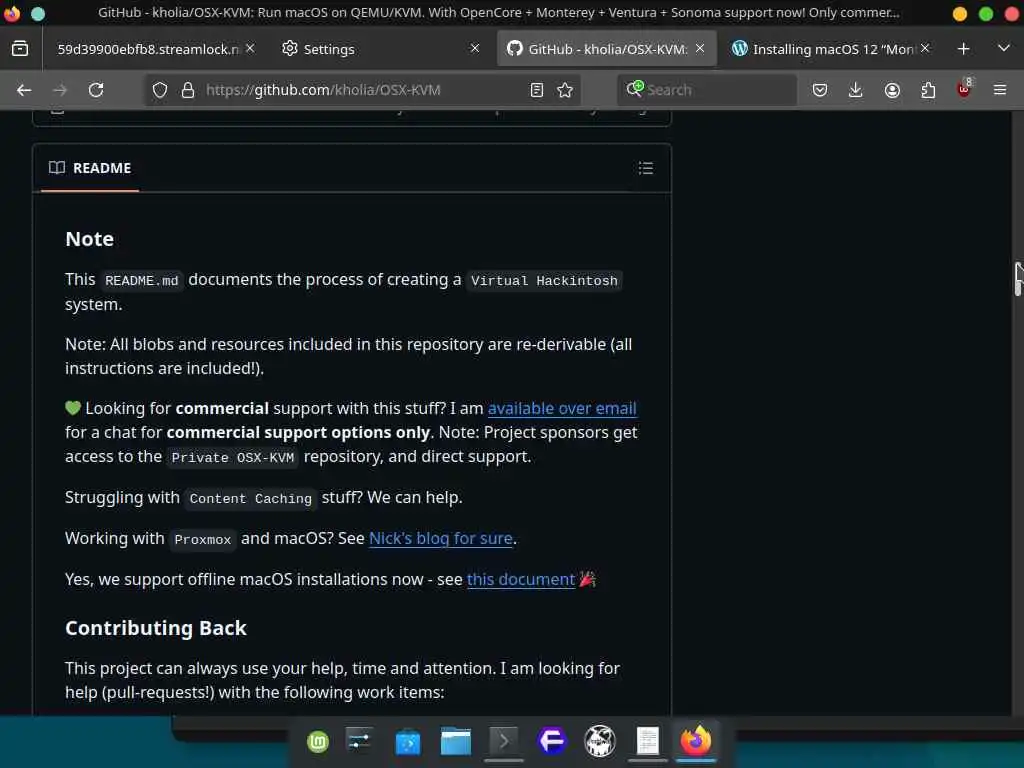
Task: Open the this document link
Action: click(520, 579)
